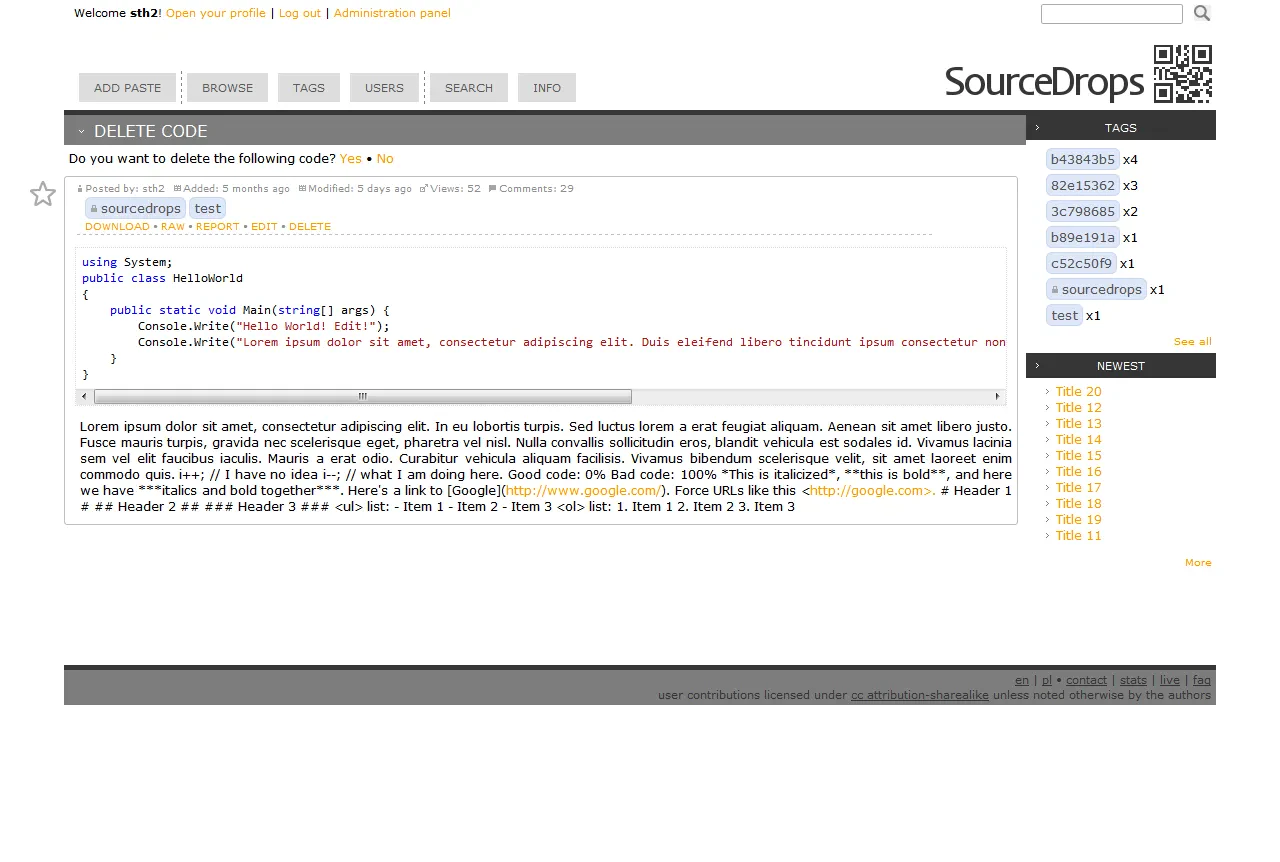Collapse the Delete Code header arrow
The width and height of the screenshot is (1280, 862).
click(x=81, y=131)
